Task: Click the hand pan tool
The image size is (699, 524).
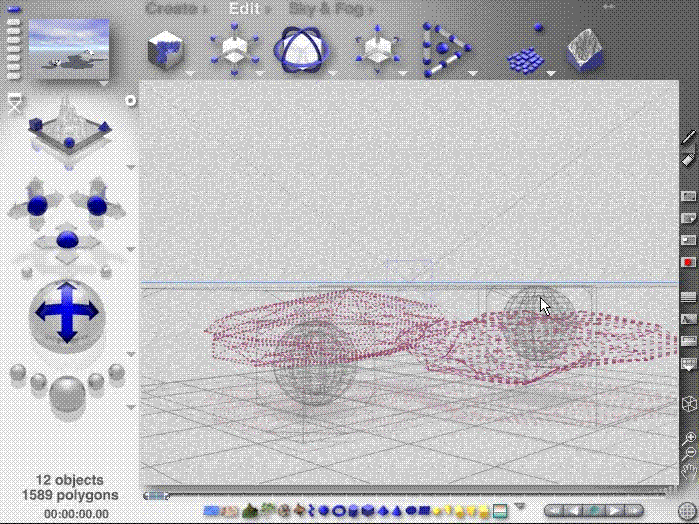Action: pyautogui.click(x=688, y=471)
